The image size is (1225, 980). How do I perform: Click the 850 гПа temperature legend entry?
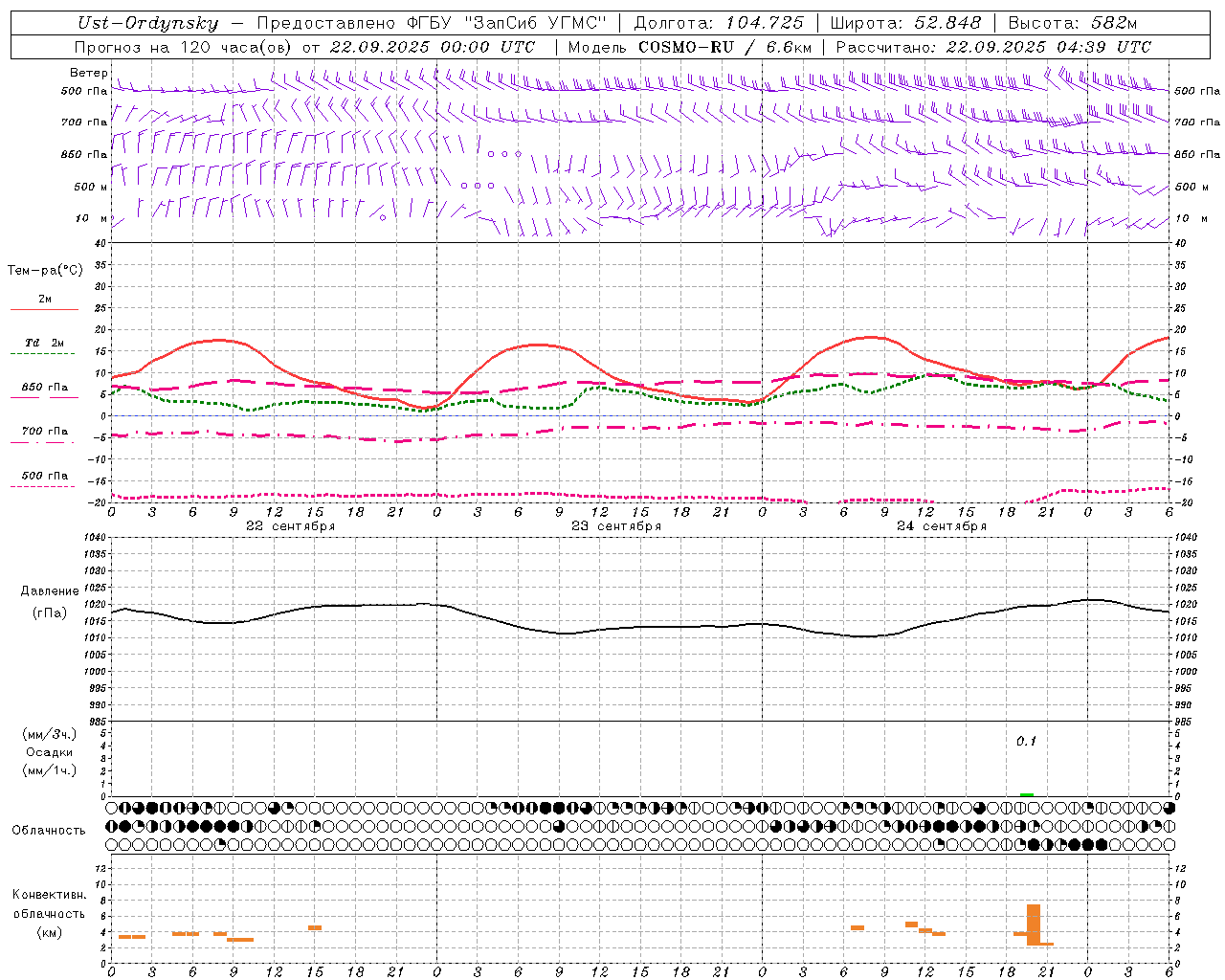coord(44,388)
